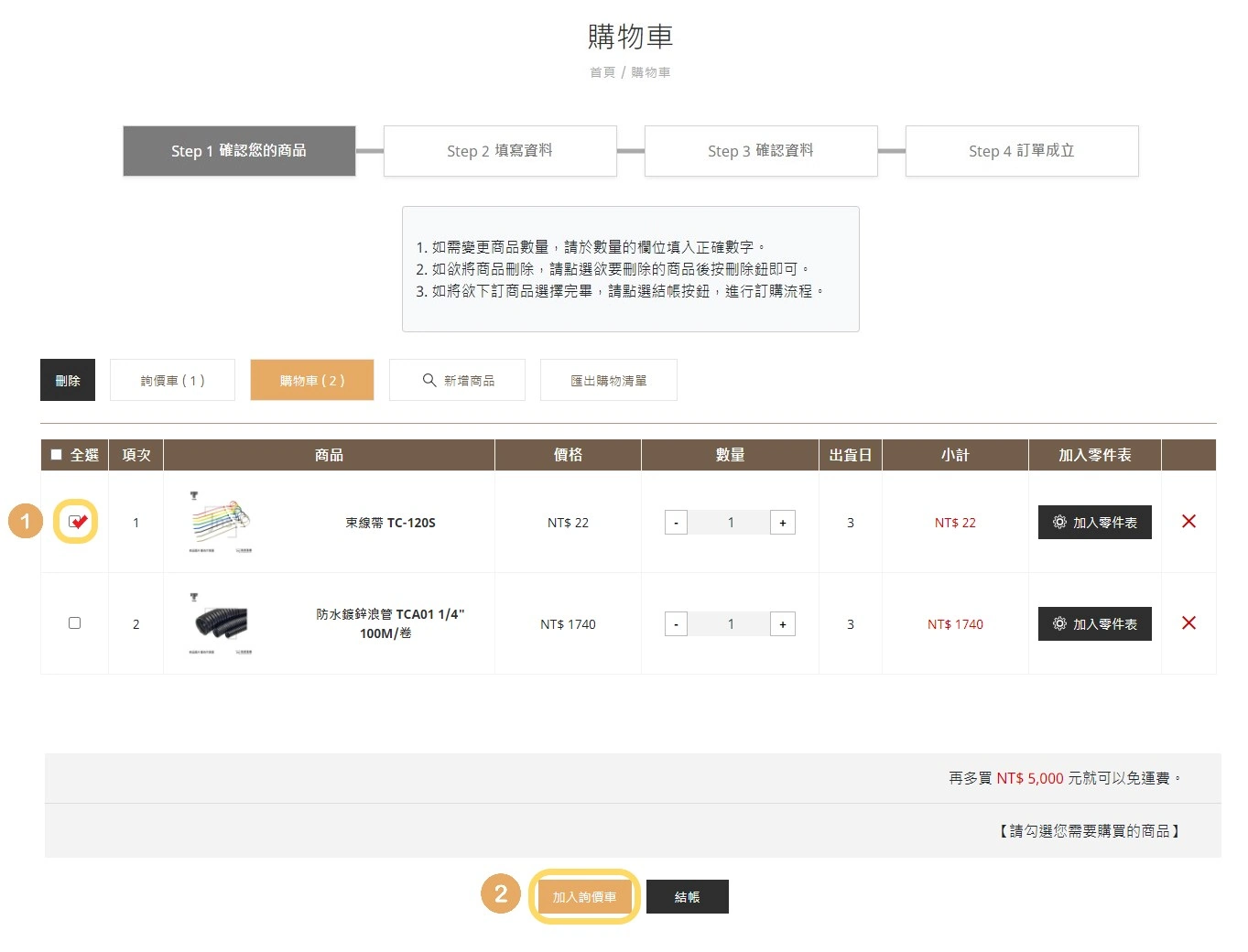Switch to 詢價車 (1) tab
Image resolution: width=1248 pixels, height=952 pixels.
pos(172,381)
